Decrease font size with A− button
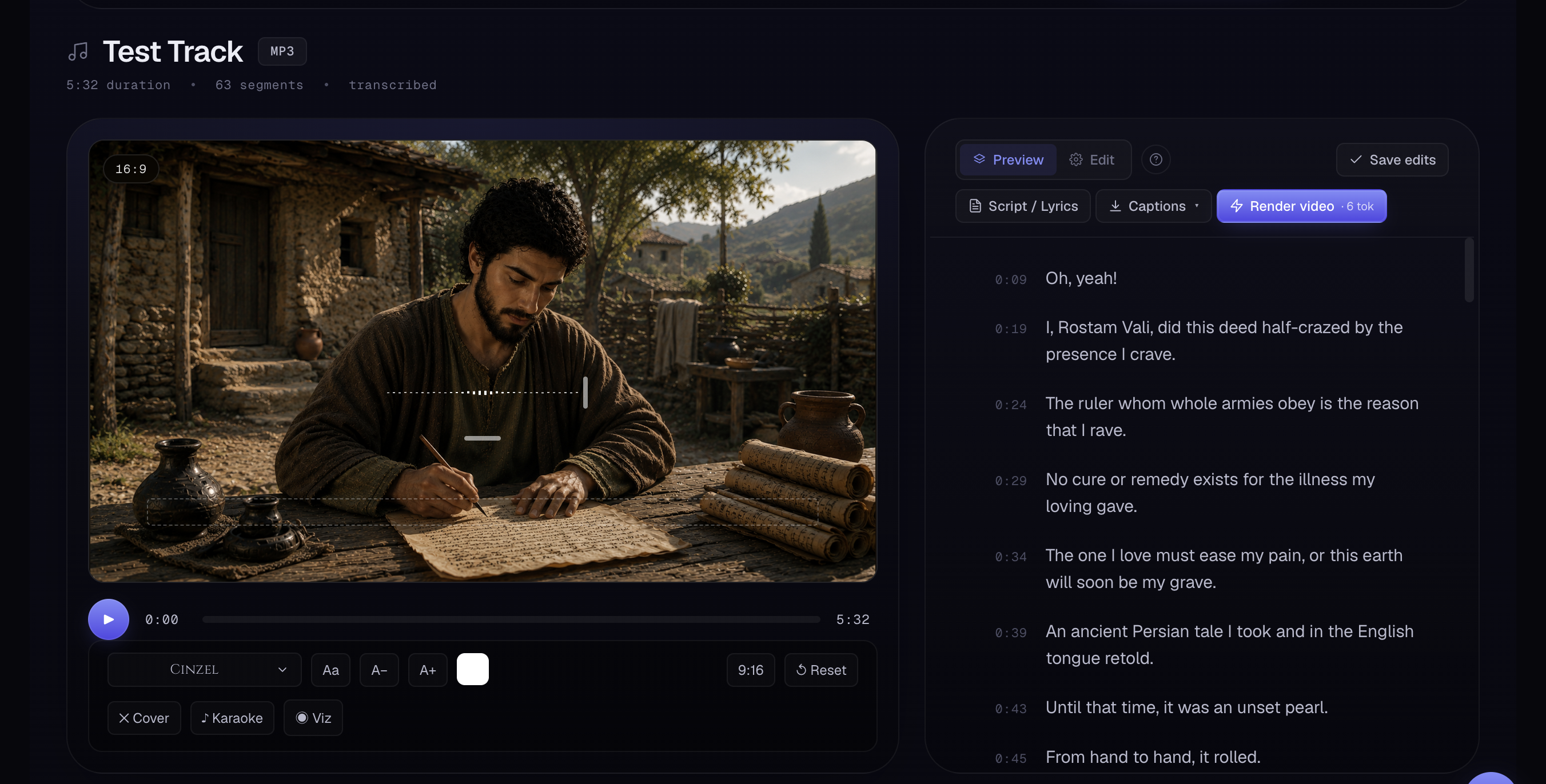This screenshot has width=1546, height=784. point(379,670)
